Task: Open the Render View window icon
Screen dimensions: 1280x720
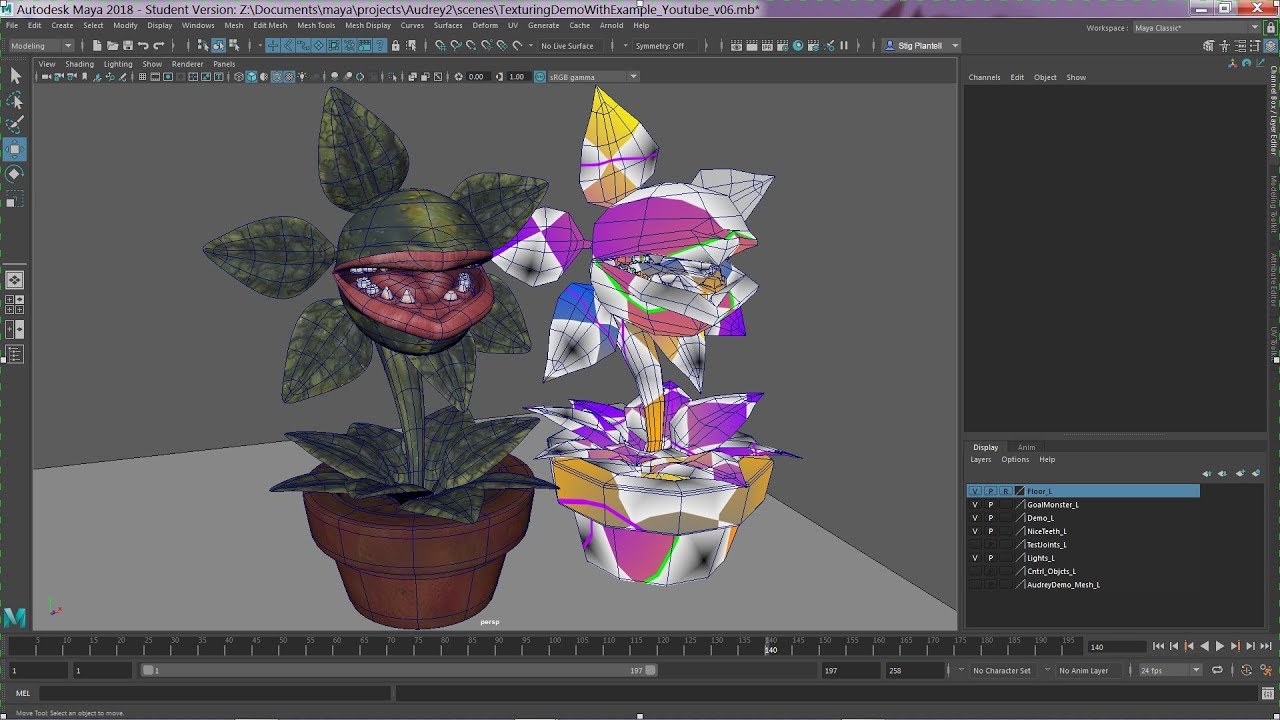Action: pos(737,45)
